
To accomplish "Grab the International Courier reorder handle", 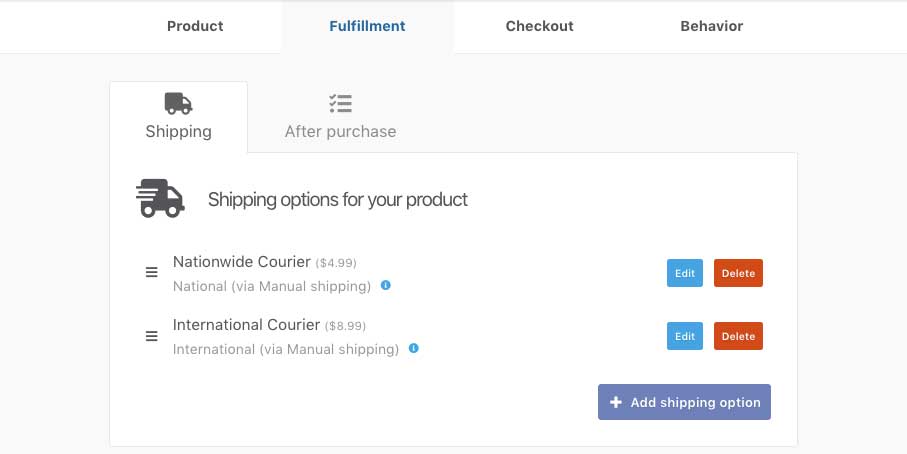I will [x=152, y=336].
